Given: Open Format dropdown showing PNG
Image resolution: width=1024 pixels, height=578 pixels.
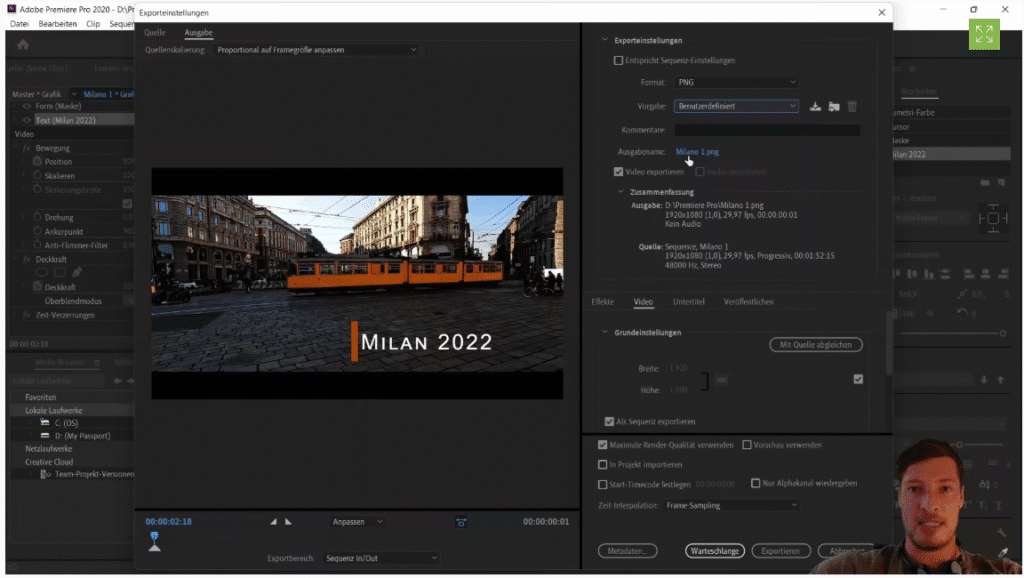Looking at the screenshot, I should (736, 82).
